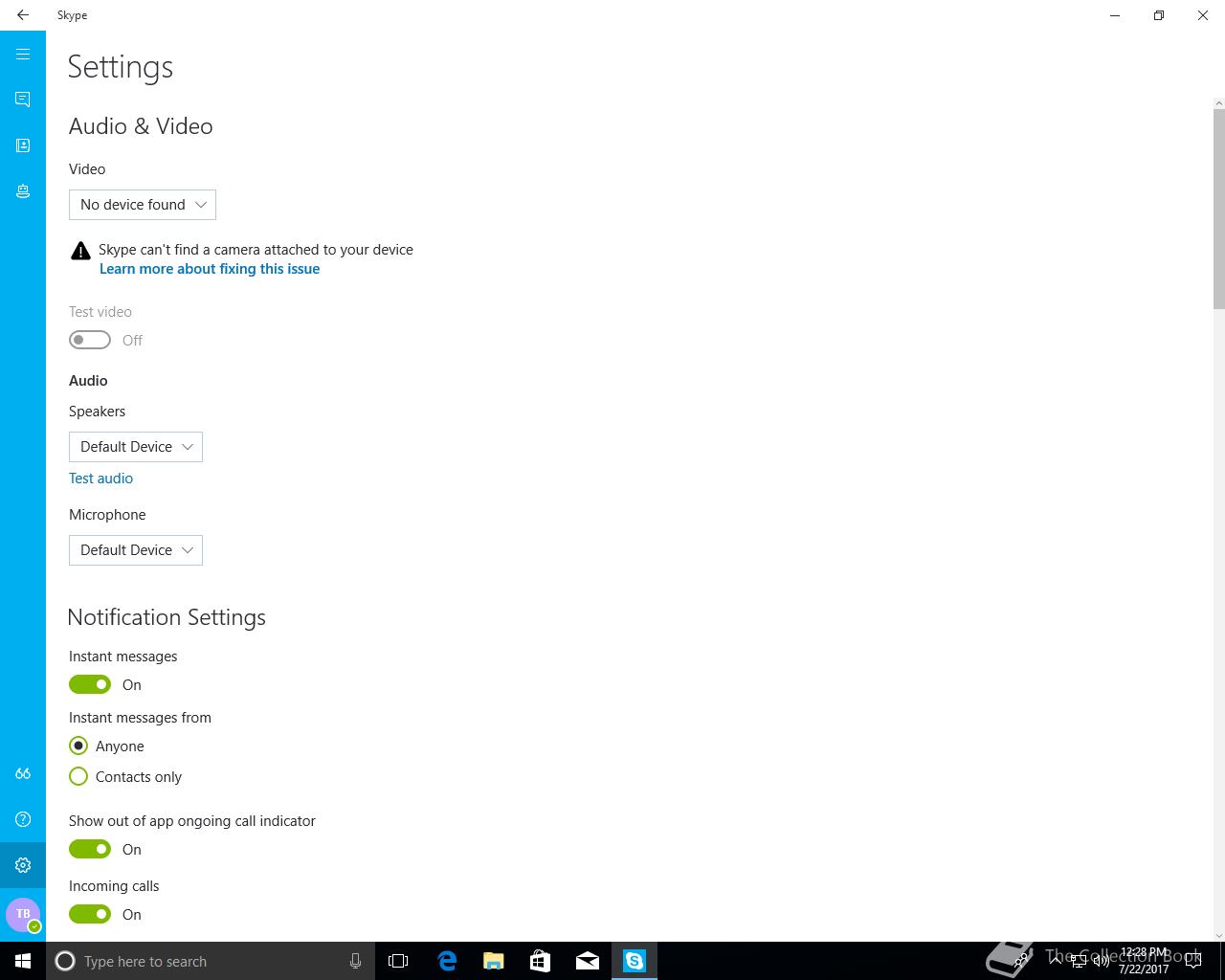1225x980 pixels.
Task: Select the Contacts only radio button
Action: point(78,776)
